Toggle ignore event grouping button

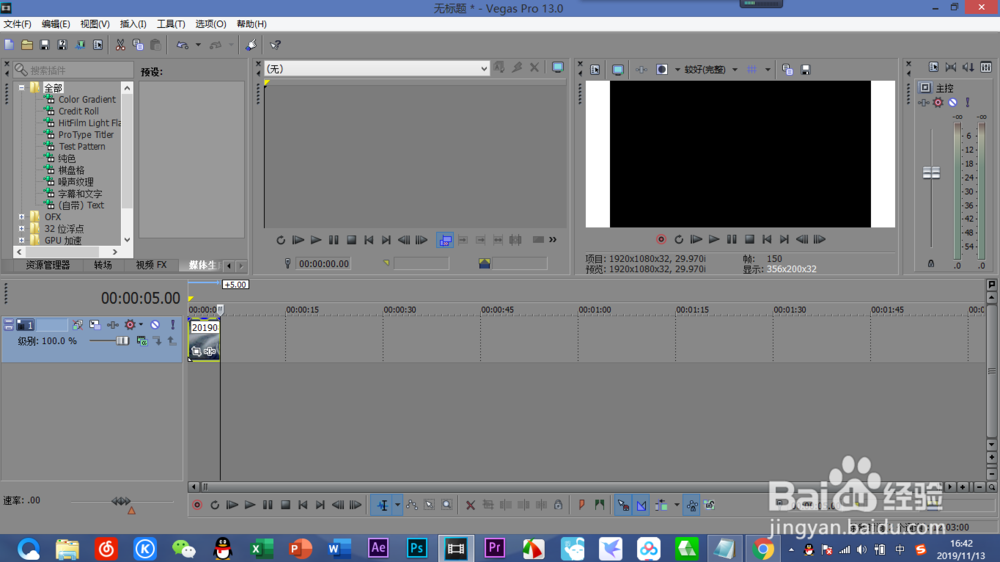709,505
